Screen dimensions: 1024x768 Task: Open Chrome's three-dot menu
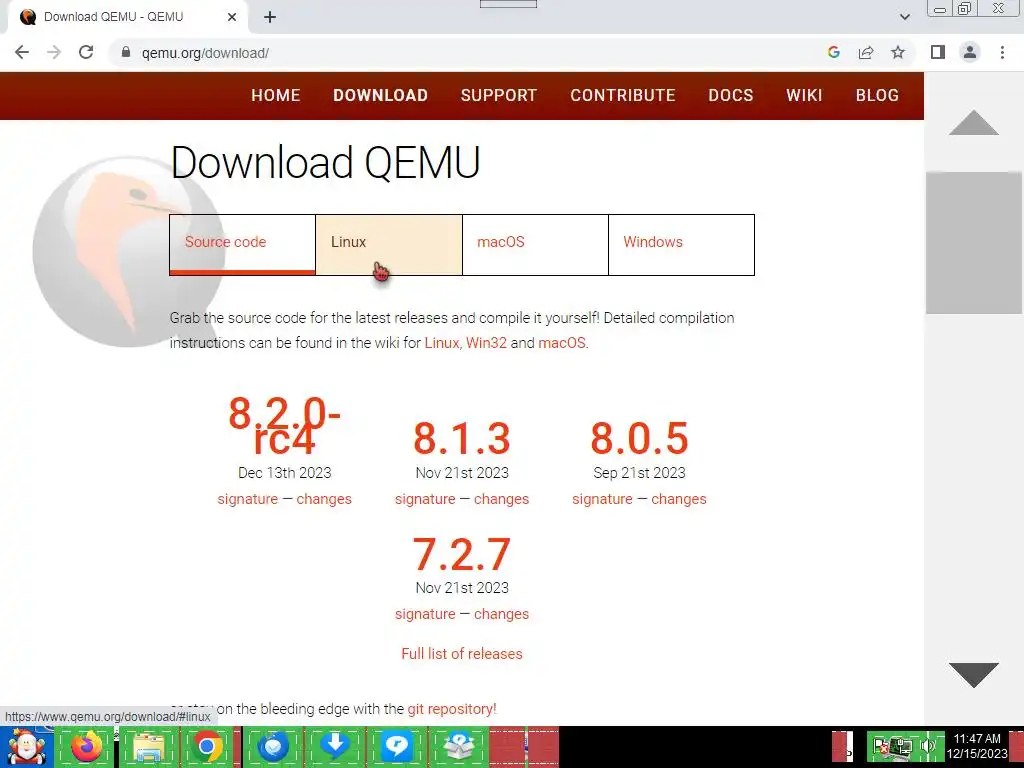[x=1002, y=52]
